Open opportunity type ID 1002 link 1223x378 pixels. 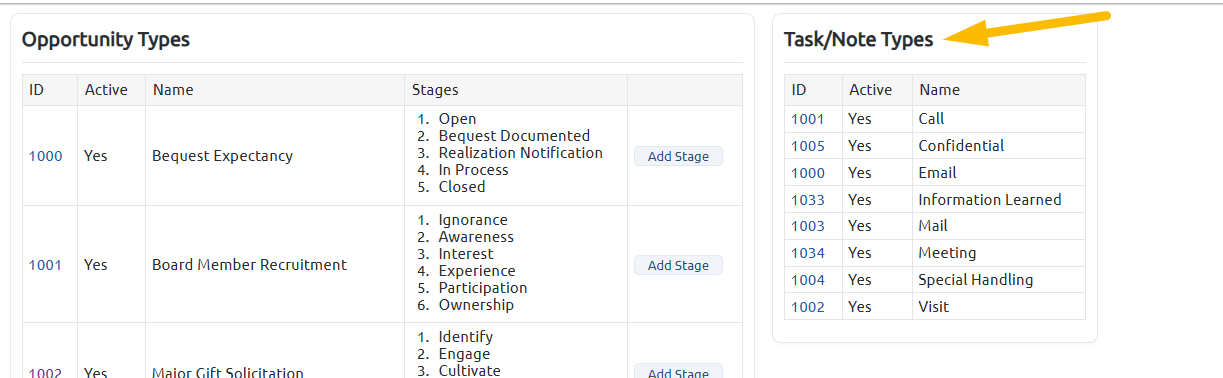pyautogui.click(x=45, y=373)
